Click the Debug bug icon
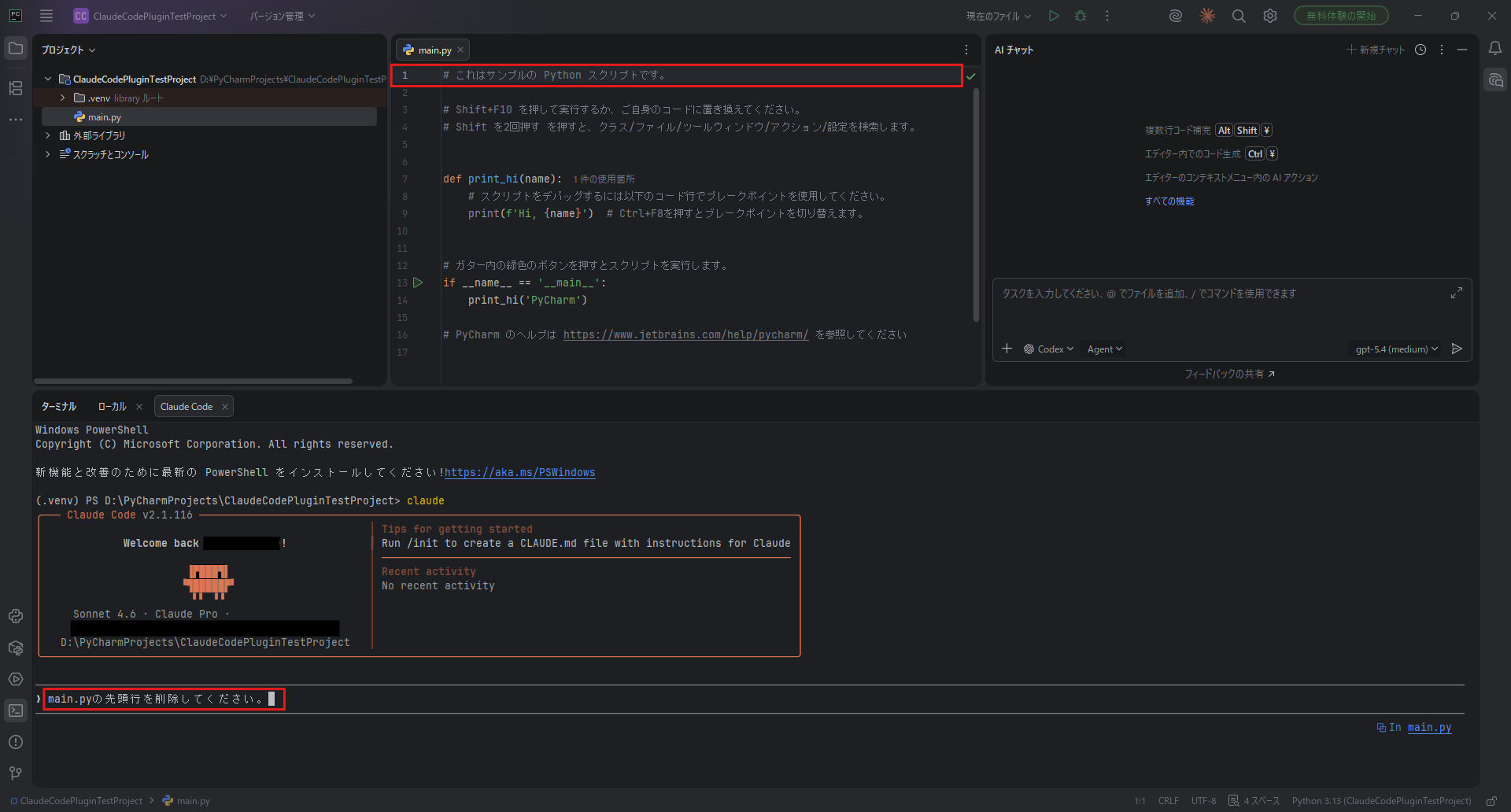Screen dimensions: 1511x812 pyautogui.click(x=1081, y=16)
